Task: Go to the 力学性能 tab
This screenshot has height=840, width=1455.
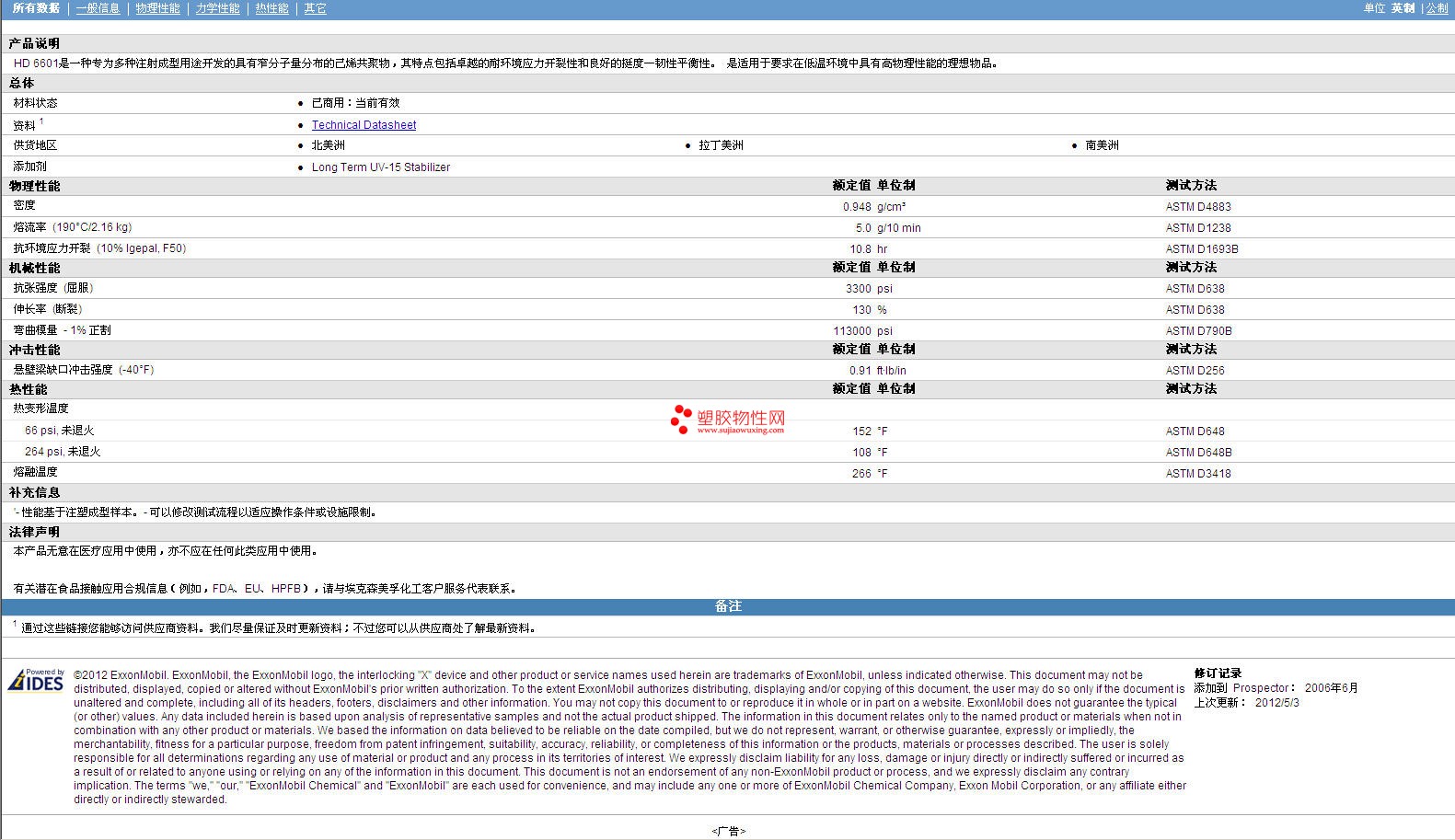Action: (x=217, y=8)
